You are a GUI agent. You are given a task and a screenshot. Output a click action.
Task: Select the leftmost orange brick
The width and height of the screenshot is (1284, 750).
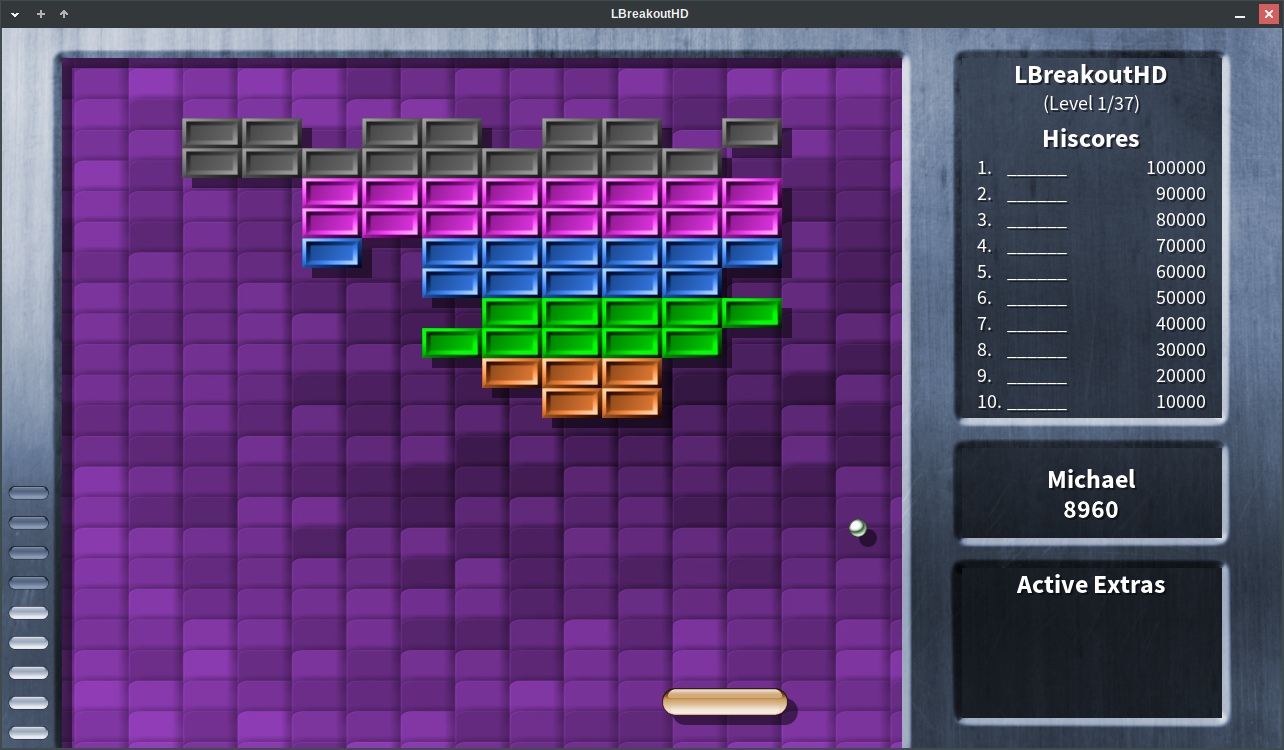tap(511, 372)
